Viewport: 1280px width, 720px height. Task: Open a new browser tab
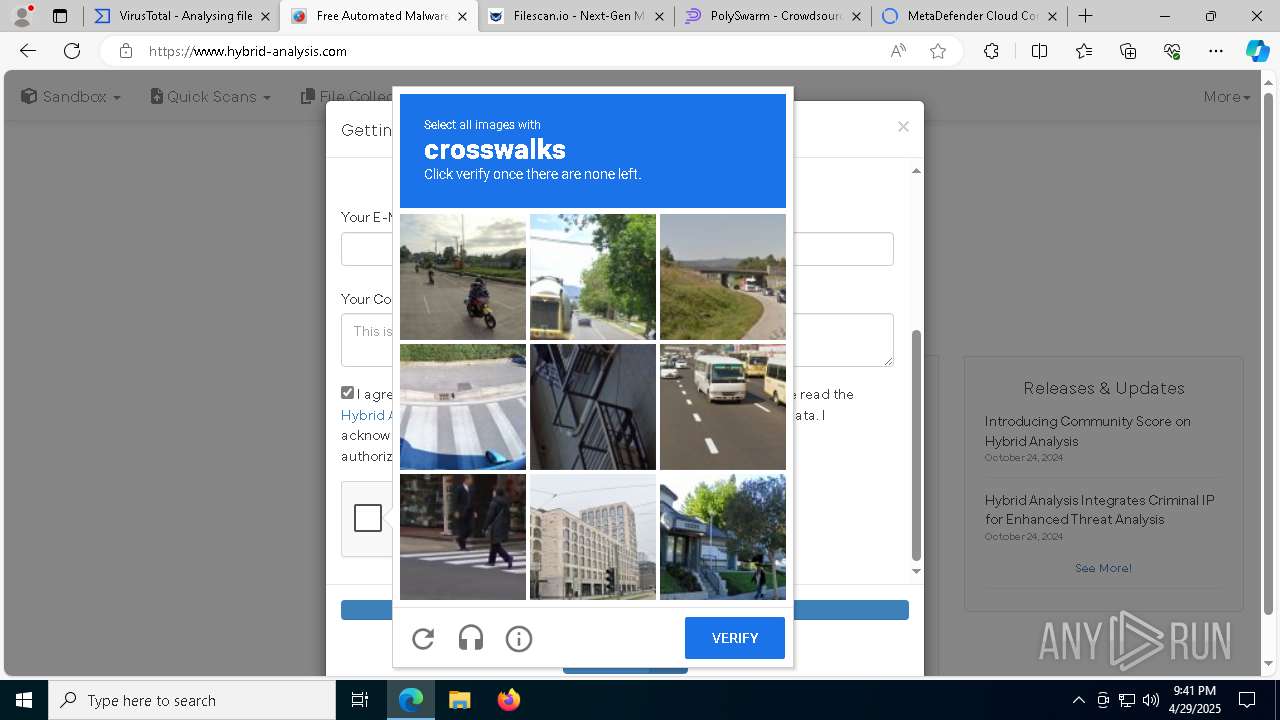(x=1086, y=16)
